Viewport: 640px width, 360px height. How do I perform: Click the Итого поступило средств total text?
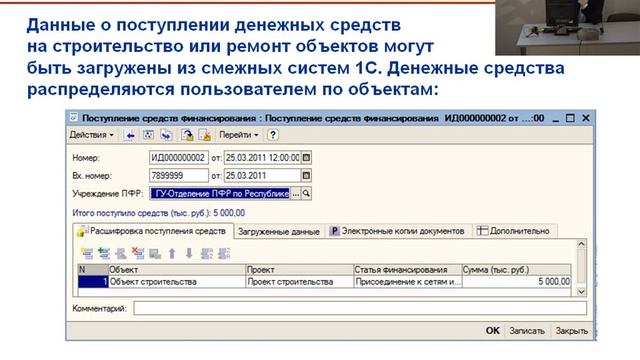point(159,213)
